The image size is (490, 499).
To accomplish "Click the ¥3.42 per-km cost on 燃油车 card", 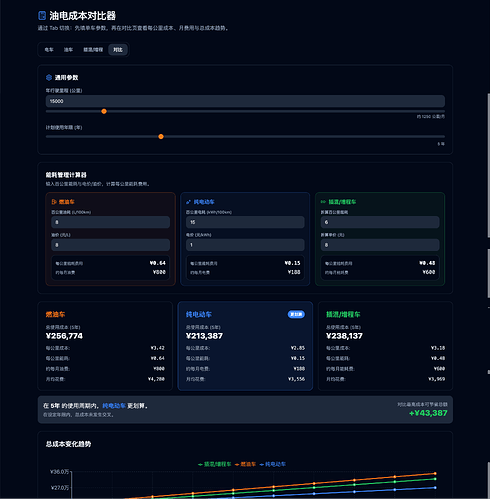I will click(x=157, y=348).
